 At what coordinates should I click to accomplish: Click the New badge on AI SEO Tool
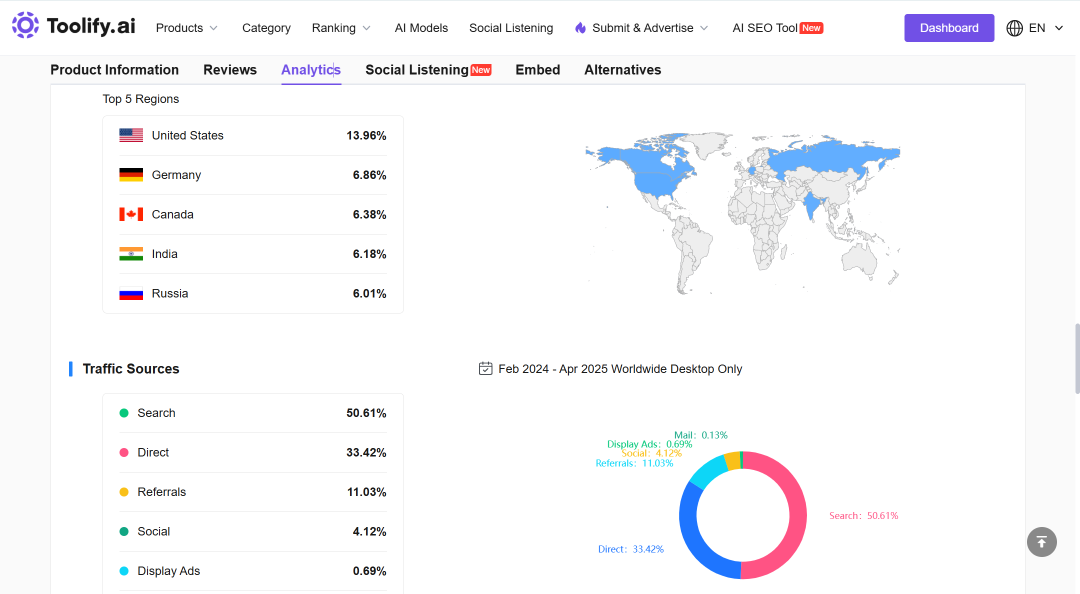(811, 28)
